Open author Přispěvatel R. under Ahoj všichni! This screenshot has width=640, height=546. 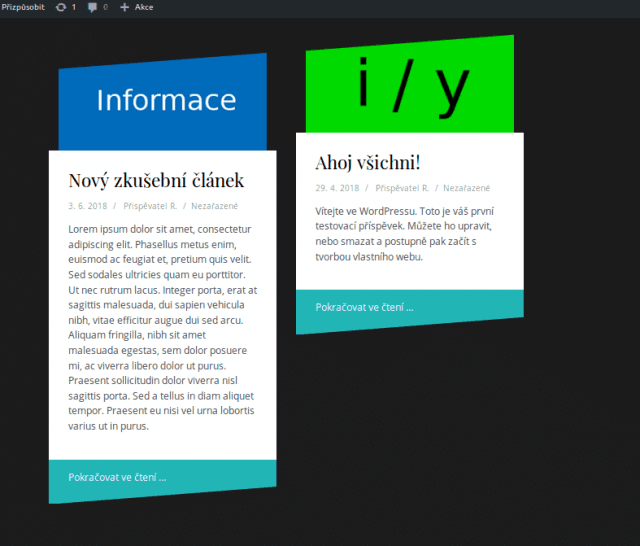tap(402, 188)
